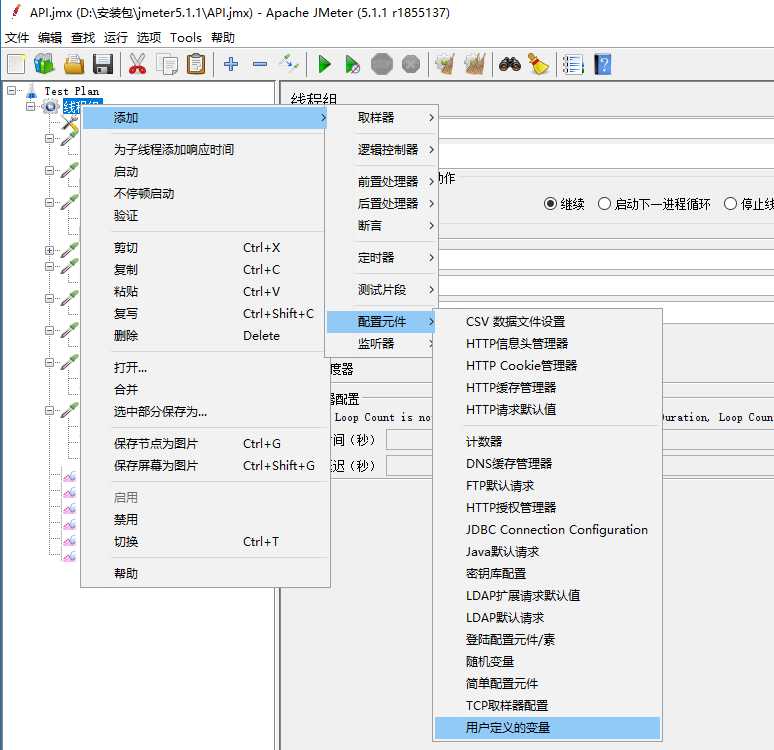This screenshot has height=750, width=774.
Task: Collapse all nodes with minus icon
Action: [x=260, y=64]
